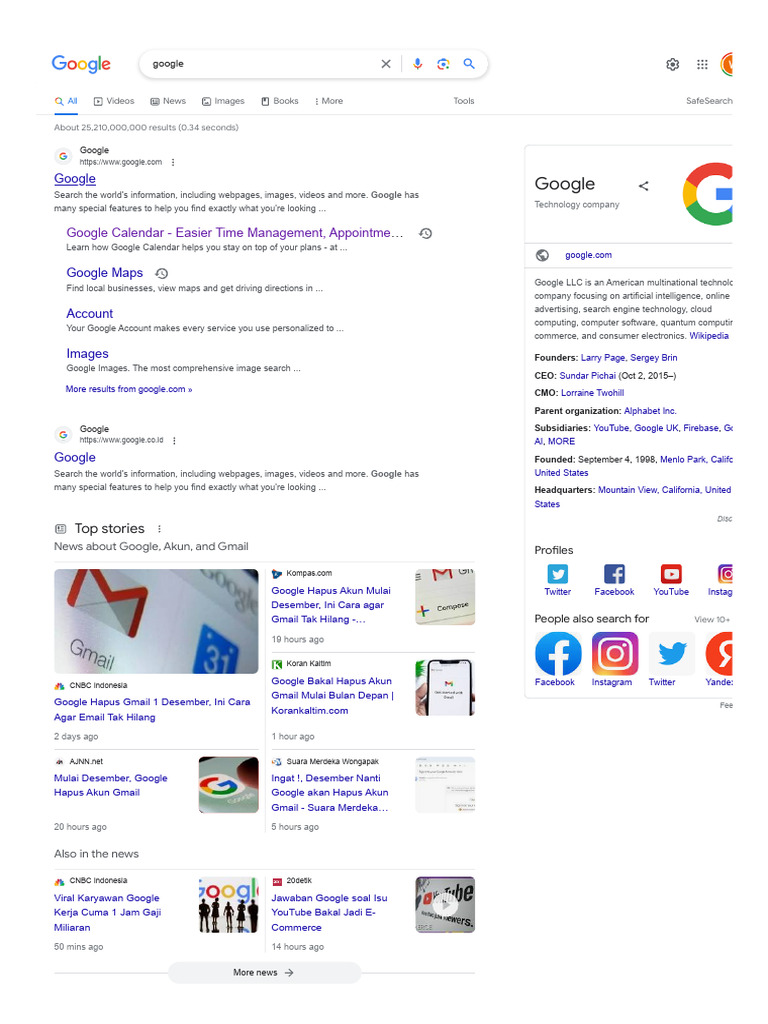Open the Gmail story thumbnail image

coord(156,621)
